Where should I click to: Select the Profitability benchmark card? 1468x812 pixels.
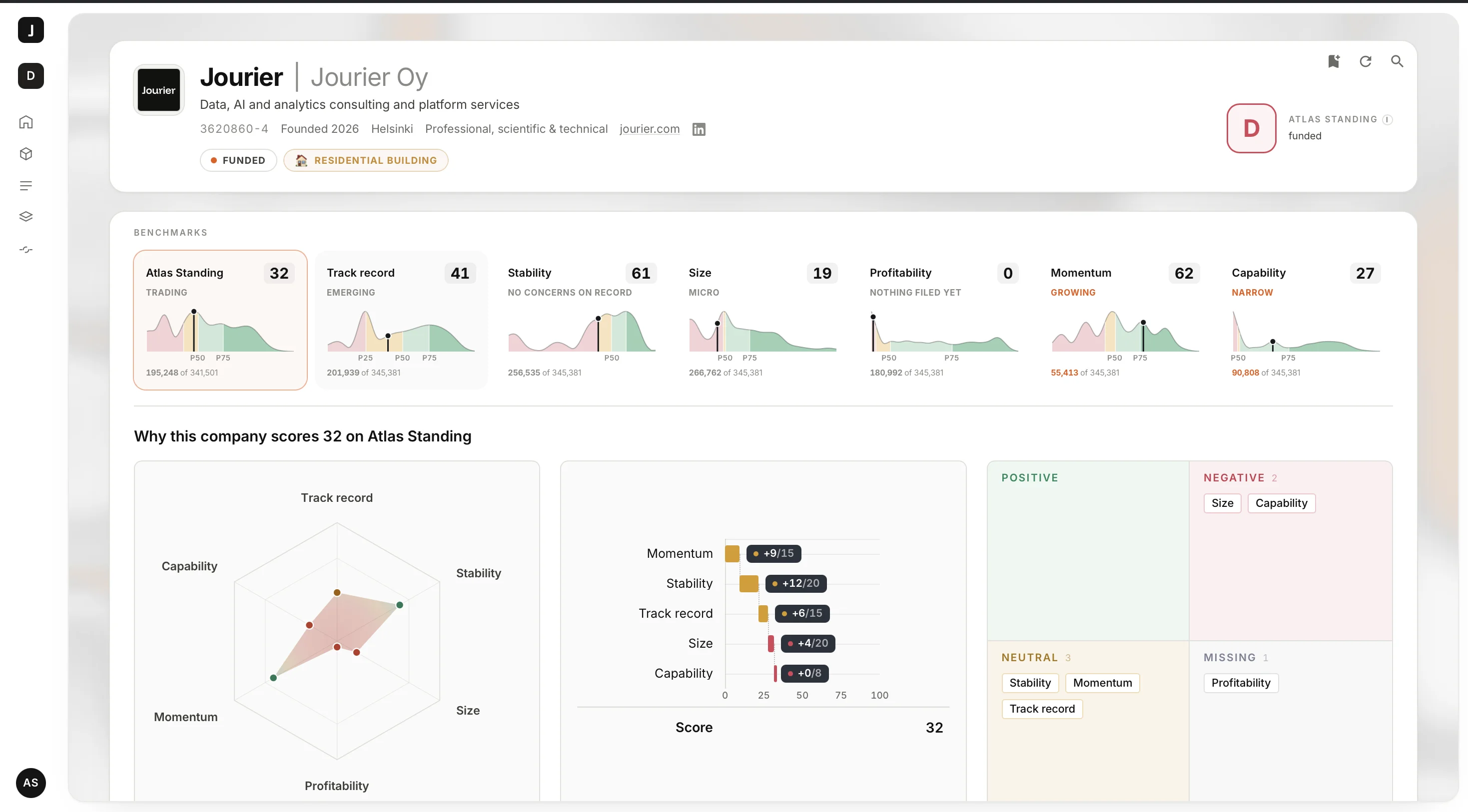(944, 320)
